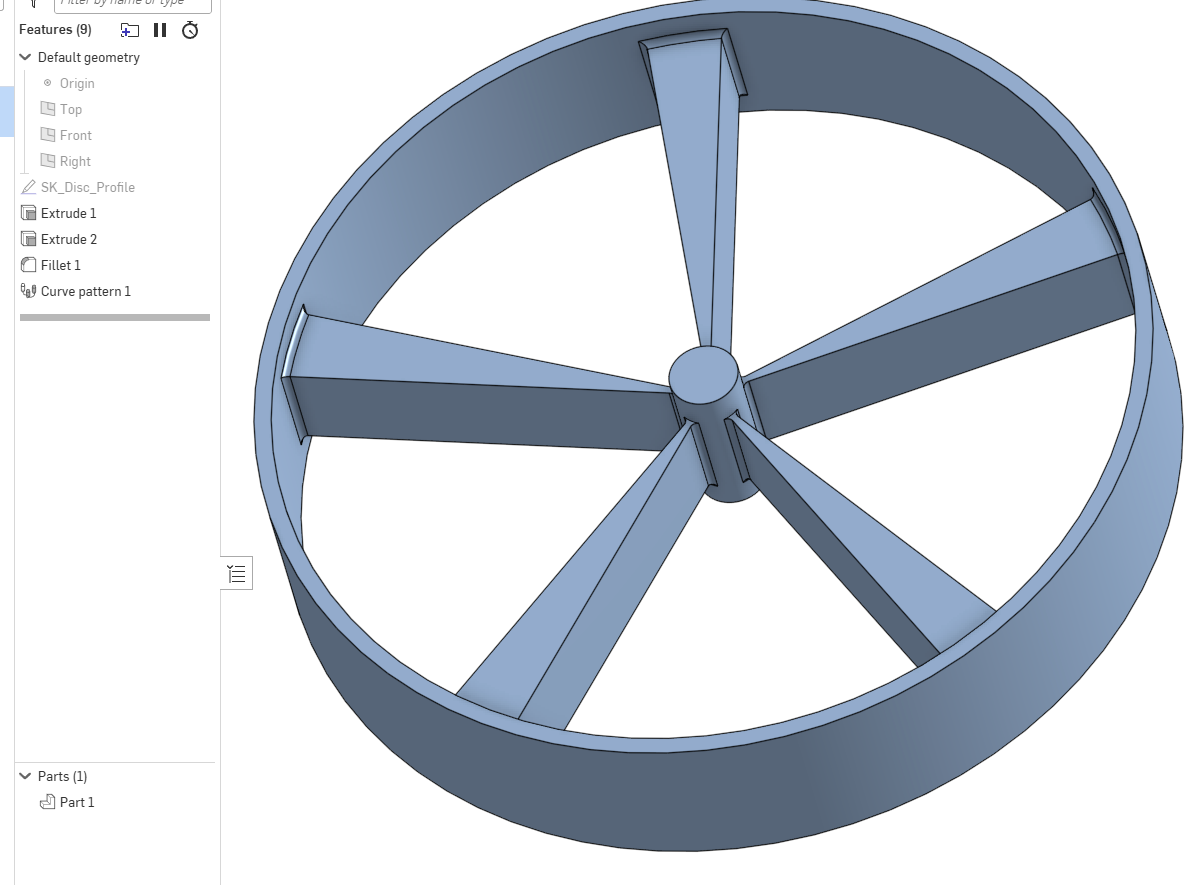Click the Right plane icon
Image resolution: width=1191 pixels, height=885 pixels.
tap(48, 160)
